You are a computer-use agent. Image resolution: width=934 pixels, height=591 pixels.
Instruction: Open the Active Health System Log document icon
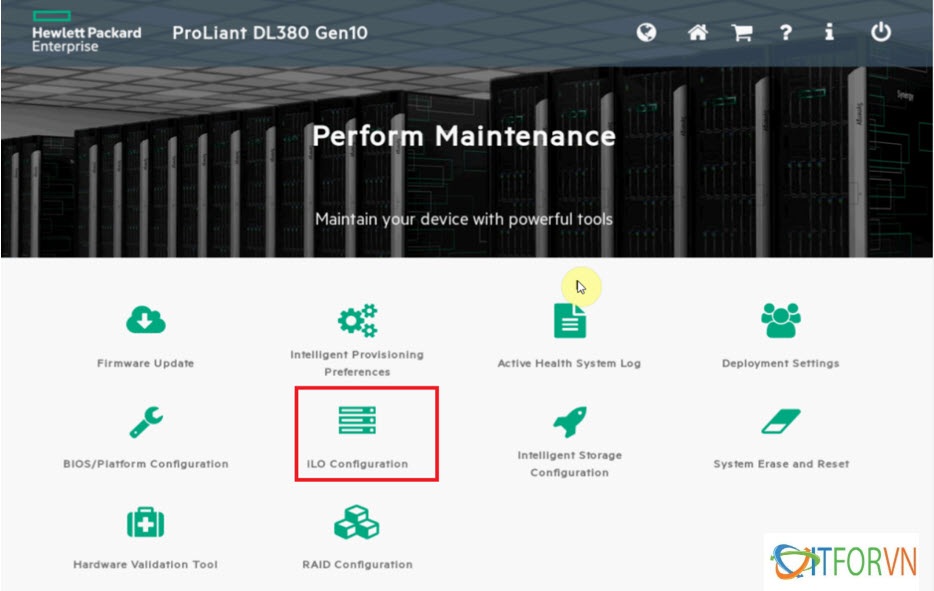pyautogui.click(x=569, y=321)
